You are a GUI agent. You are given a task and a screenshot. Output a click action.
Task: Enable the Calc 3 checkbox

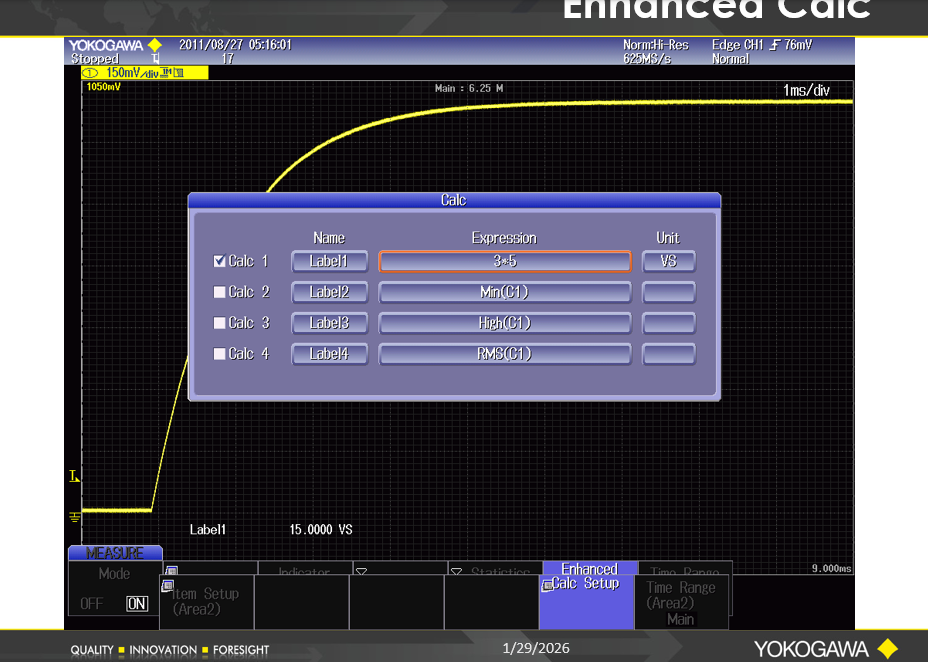click(220, 323)
